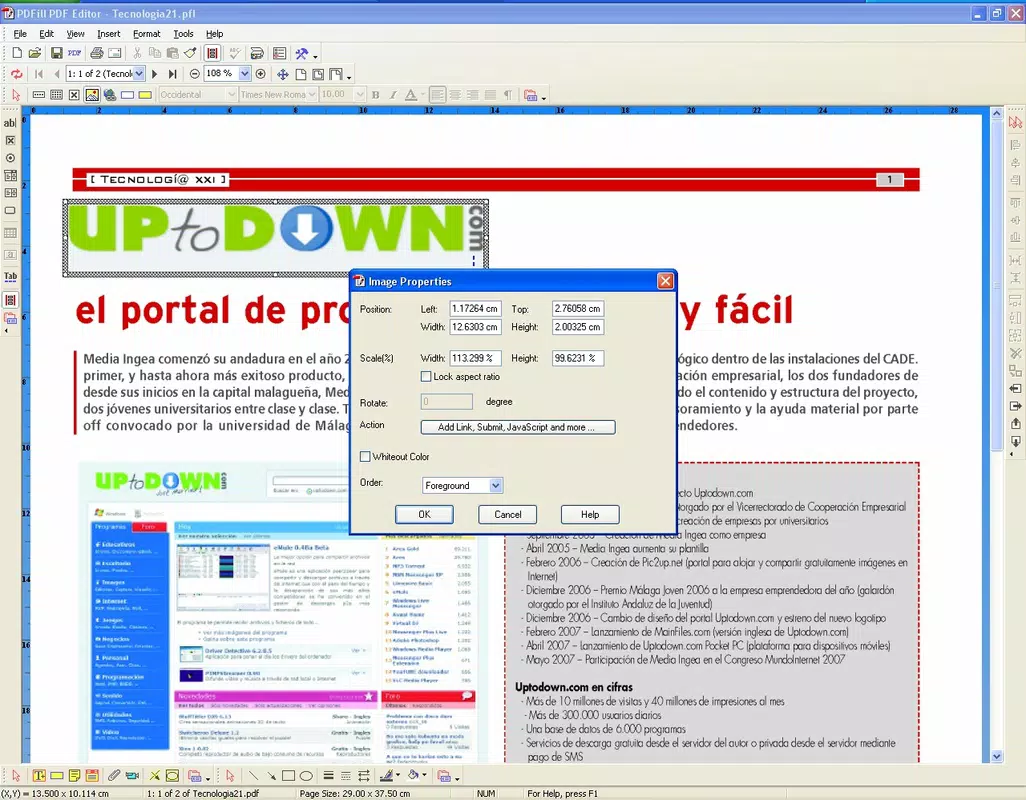Select the blue four-arrow move tool
1026x800 pixels.
[283, 74]
